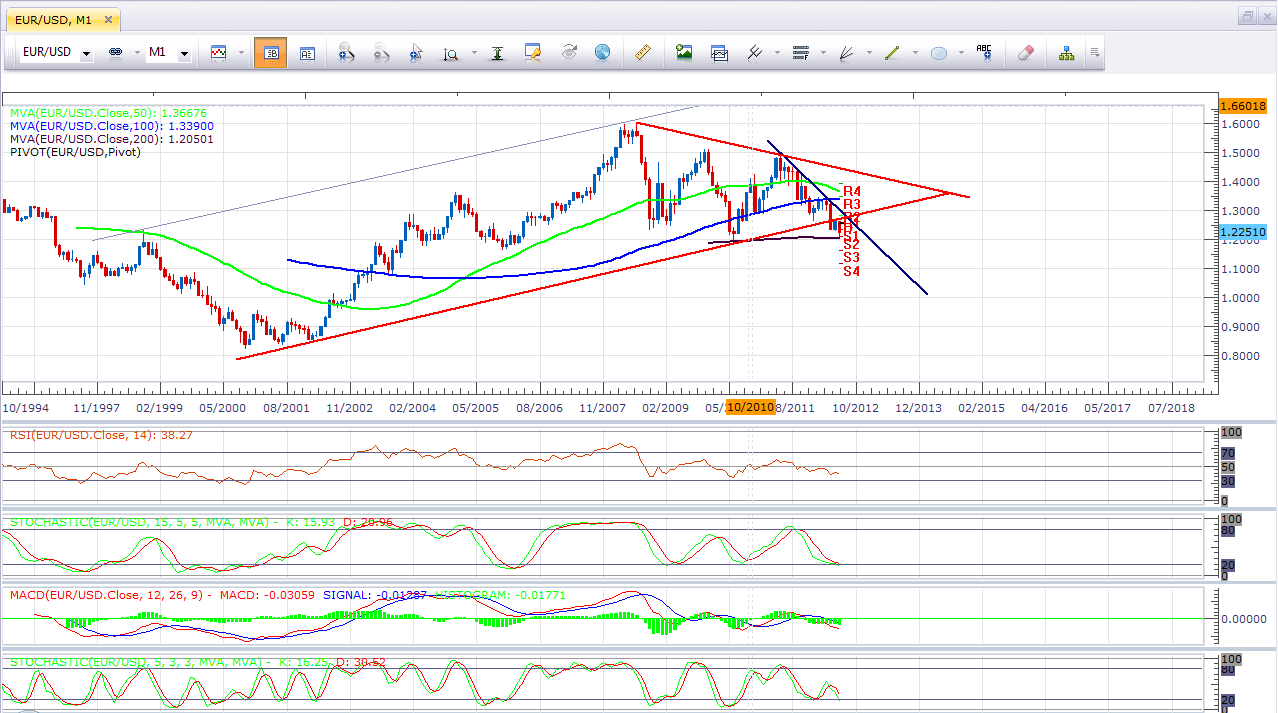Click the R4 pivot resistance label
1278x713 pixels.
pyautogui.click(x=852, y=191)
